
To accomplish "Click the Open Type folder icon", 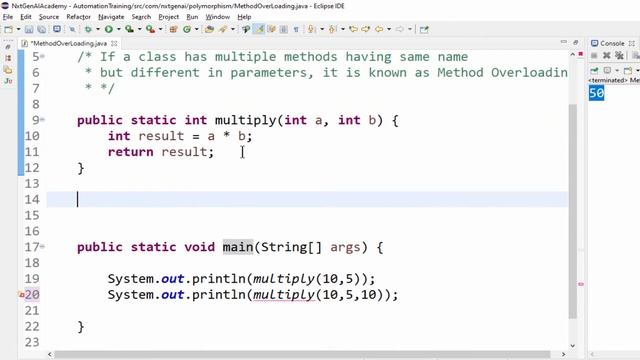I will [209, 29].
